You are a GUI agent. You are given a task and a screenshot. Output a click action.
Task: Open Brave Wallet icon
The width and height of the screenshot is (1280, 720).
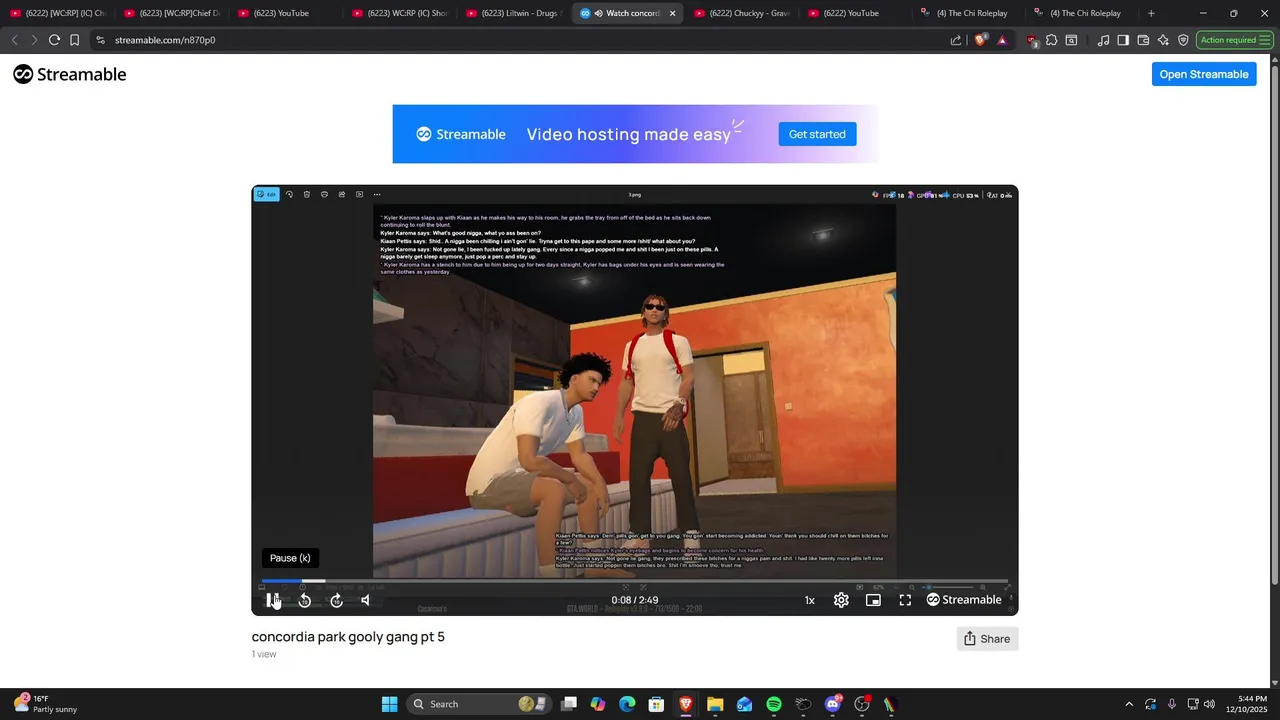pyautogui.click(x=1143, y=40)
